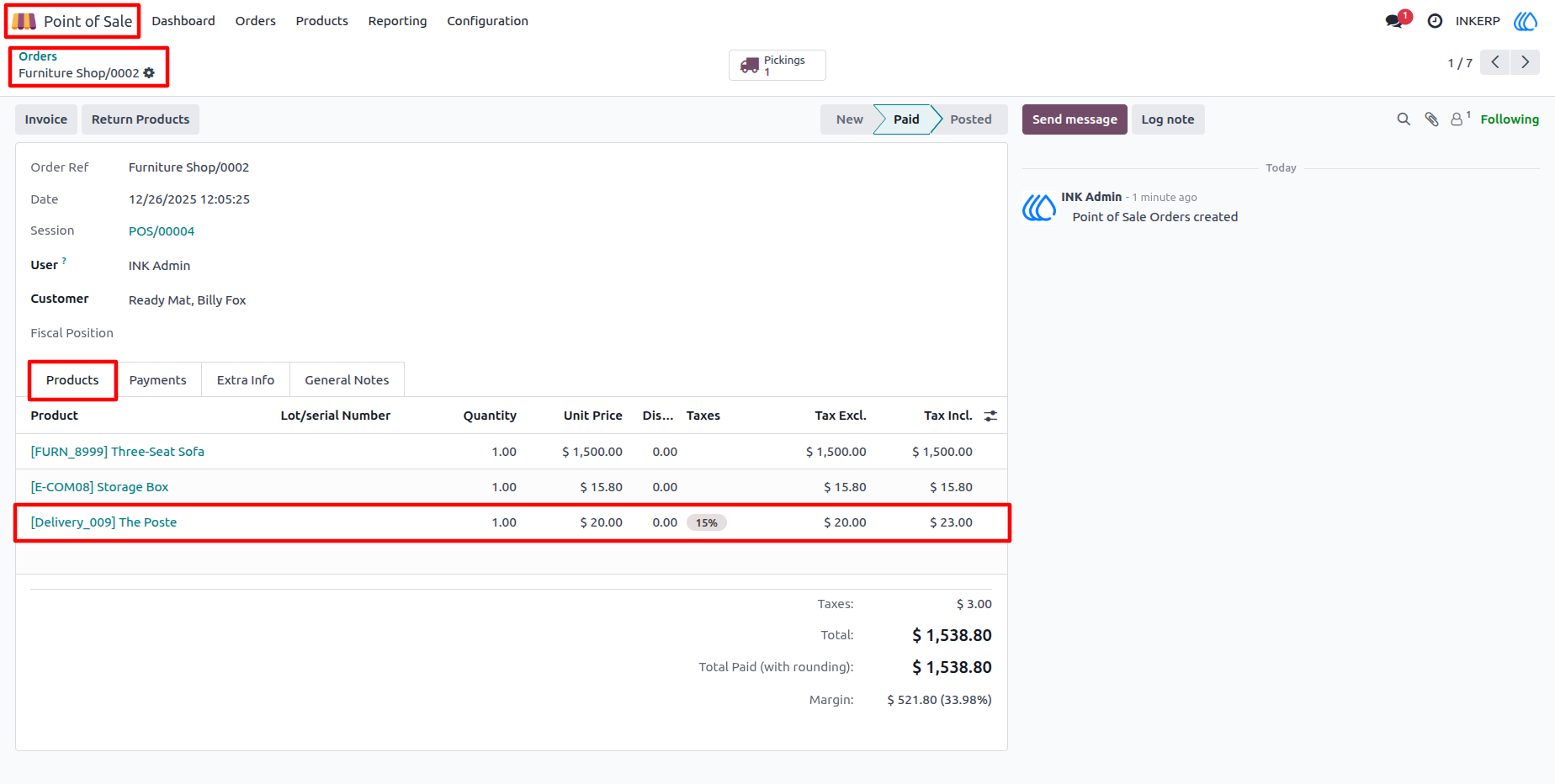Open the Pickings truck smart button
This screenshot has height=784, width=1555.
click(777, 66)
